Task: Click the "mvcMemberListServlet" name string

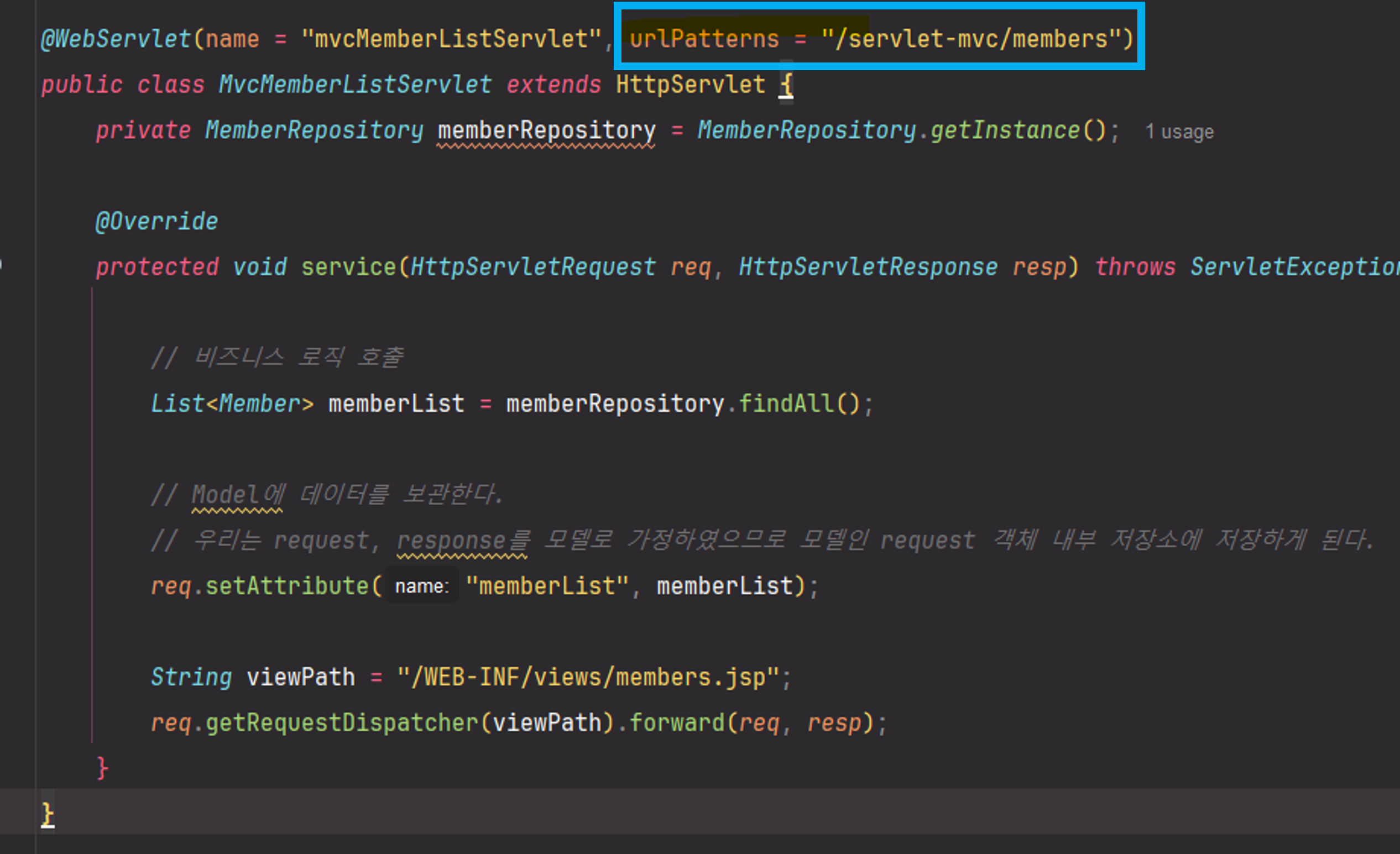Action: pos(451,39)
